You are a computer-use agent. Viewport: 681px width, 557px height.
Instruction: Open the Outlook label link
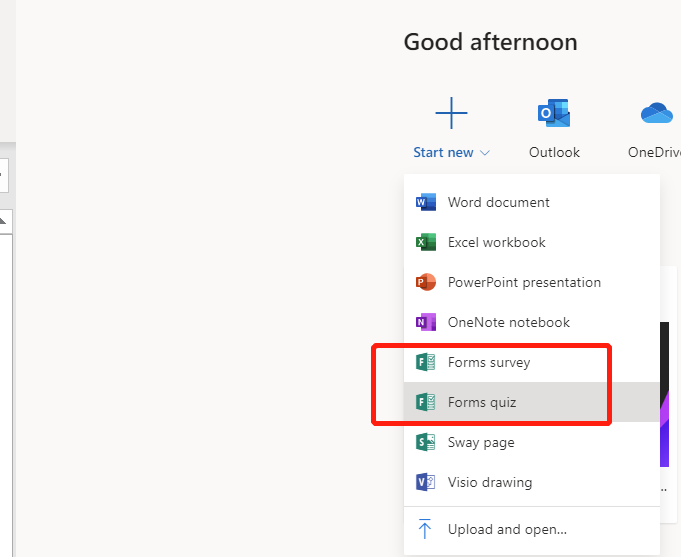click(554, 153)
